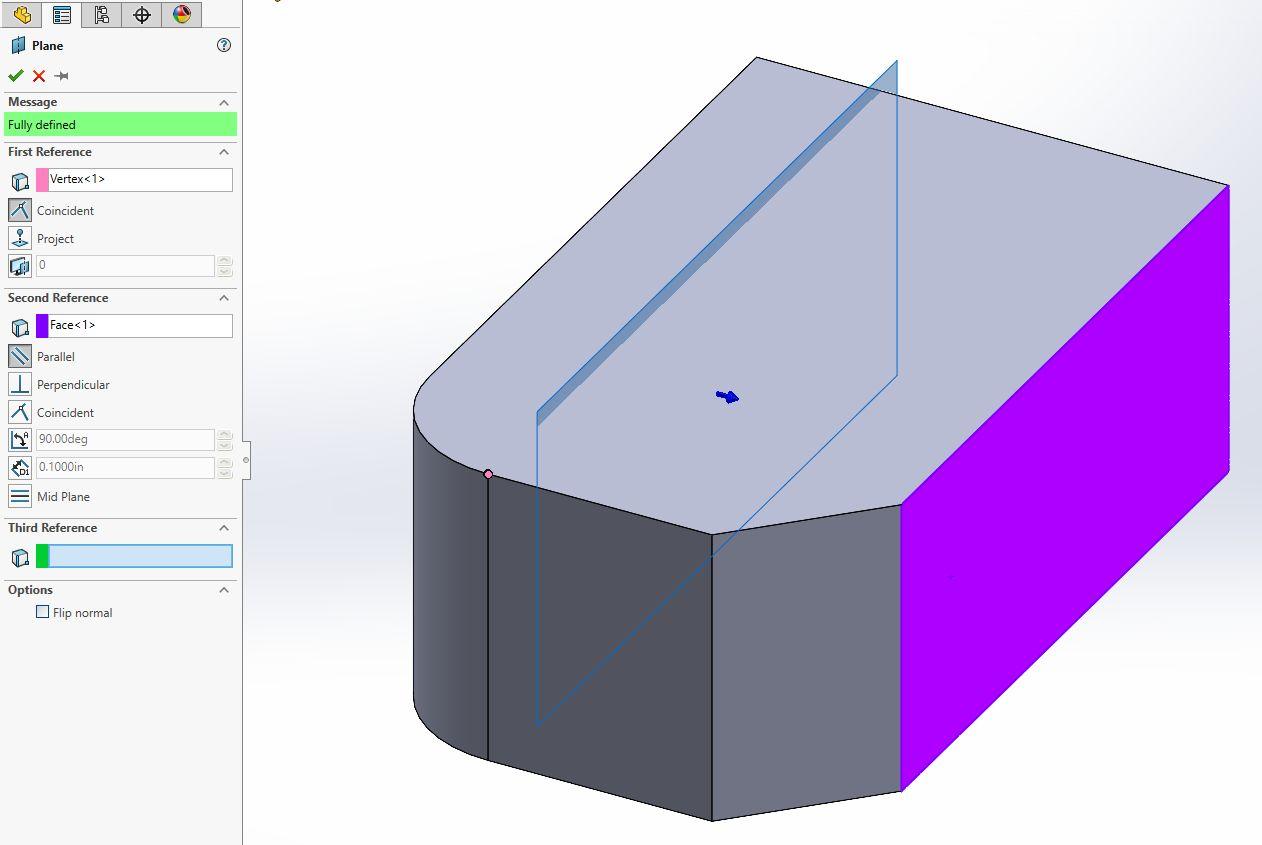The height and width of the screenshot is (845, 1262).
Task: Toggle the Project constraint
Action: click(20, 238)
